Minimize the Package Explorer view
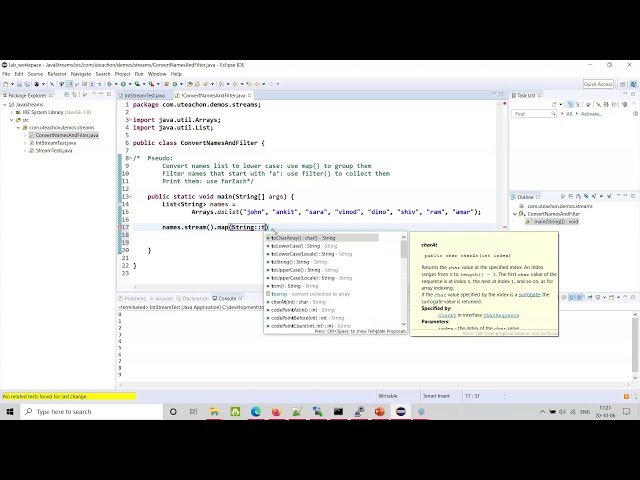Image resolution: width=640 pixels, height=480 pixels. click(101, 94)
